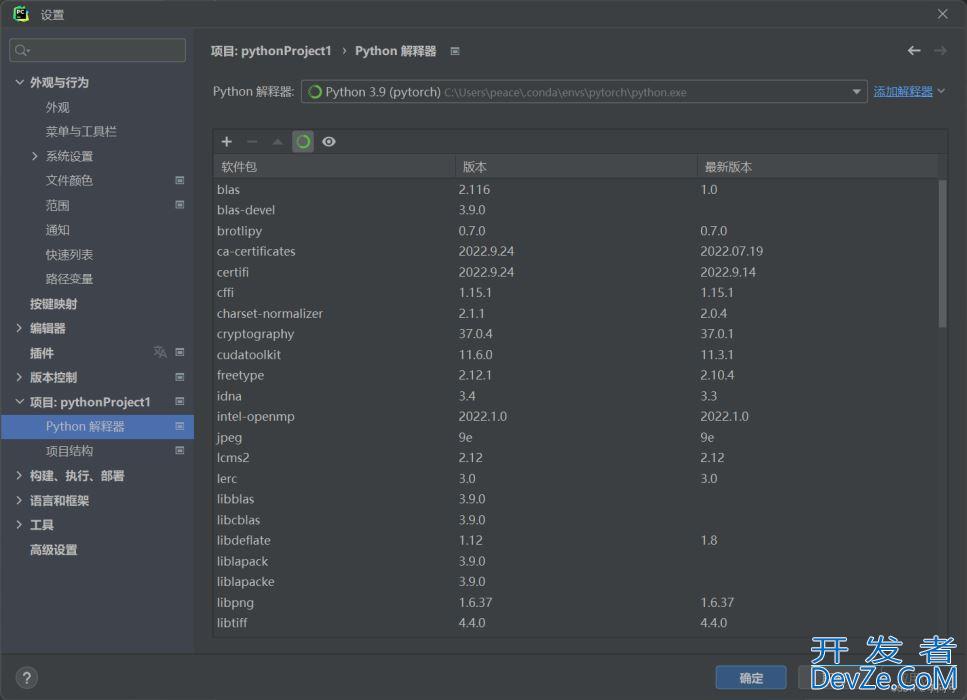Click the 最新版本 column header
967x700 pixels.
817,167
